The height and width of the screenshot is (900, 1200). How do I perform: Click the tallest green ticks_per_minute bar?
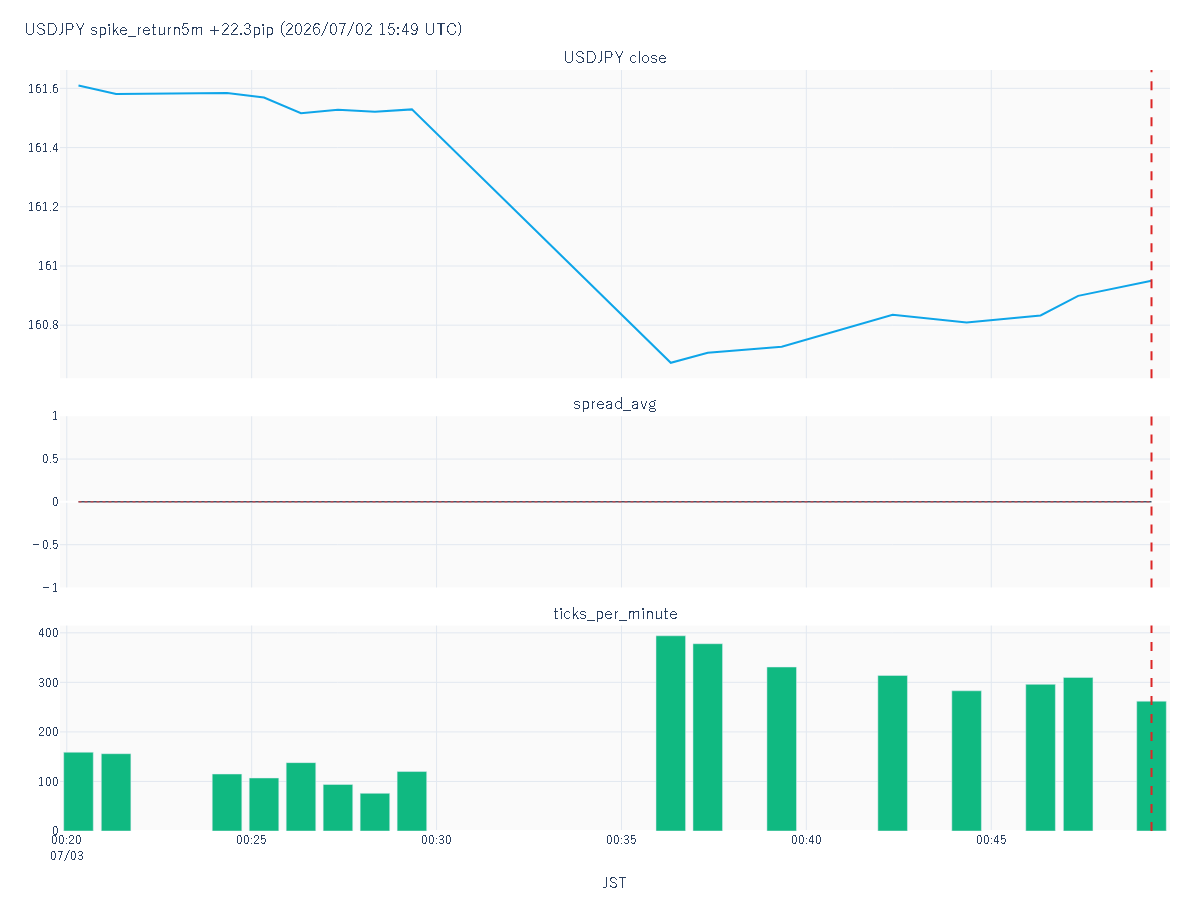pos(670,733)
